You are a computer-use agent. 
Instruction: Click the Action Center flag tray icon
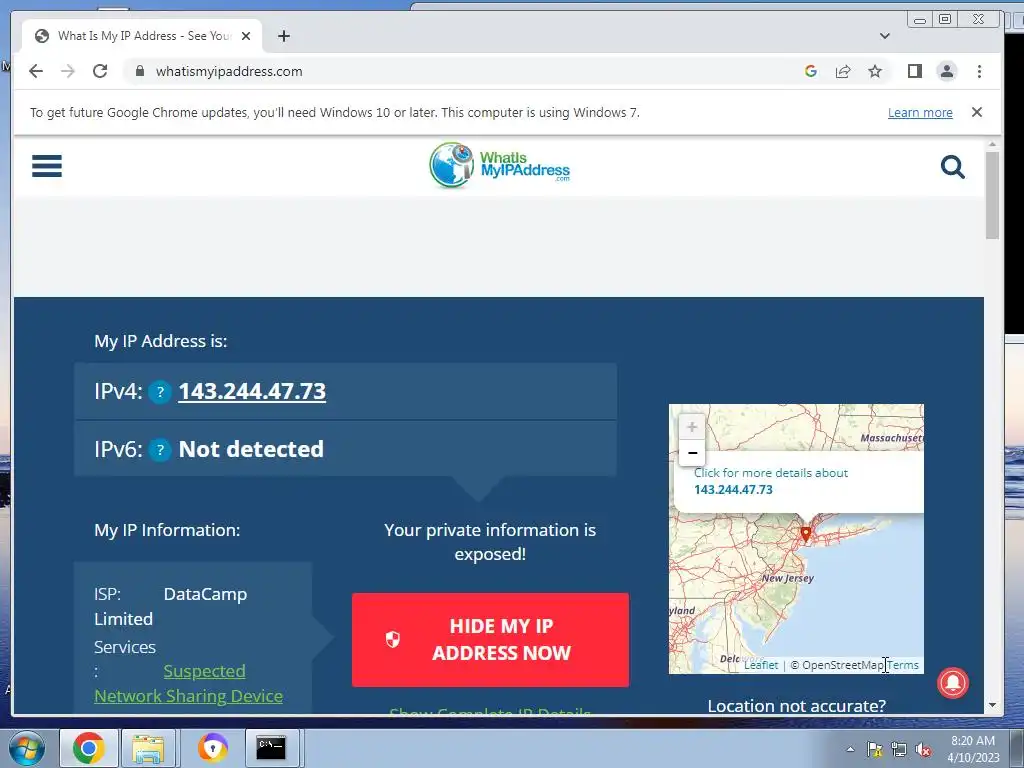[x=874, y=749]
